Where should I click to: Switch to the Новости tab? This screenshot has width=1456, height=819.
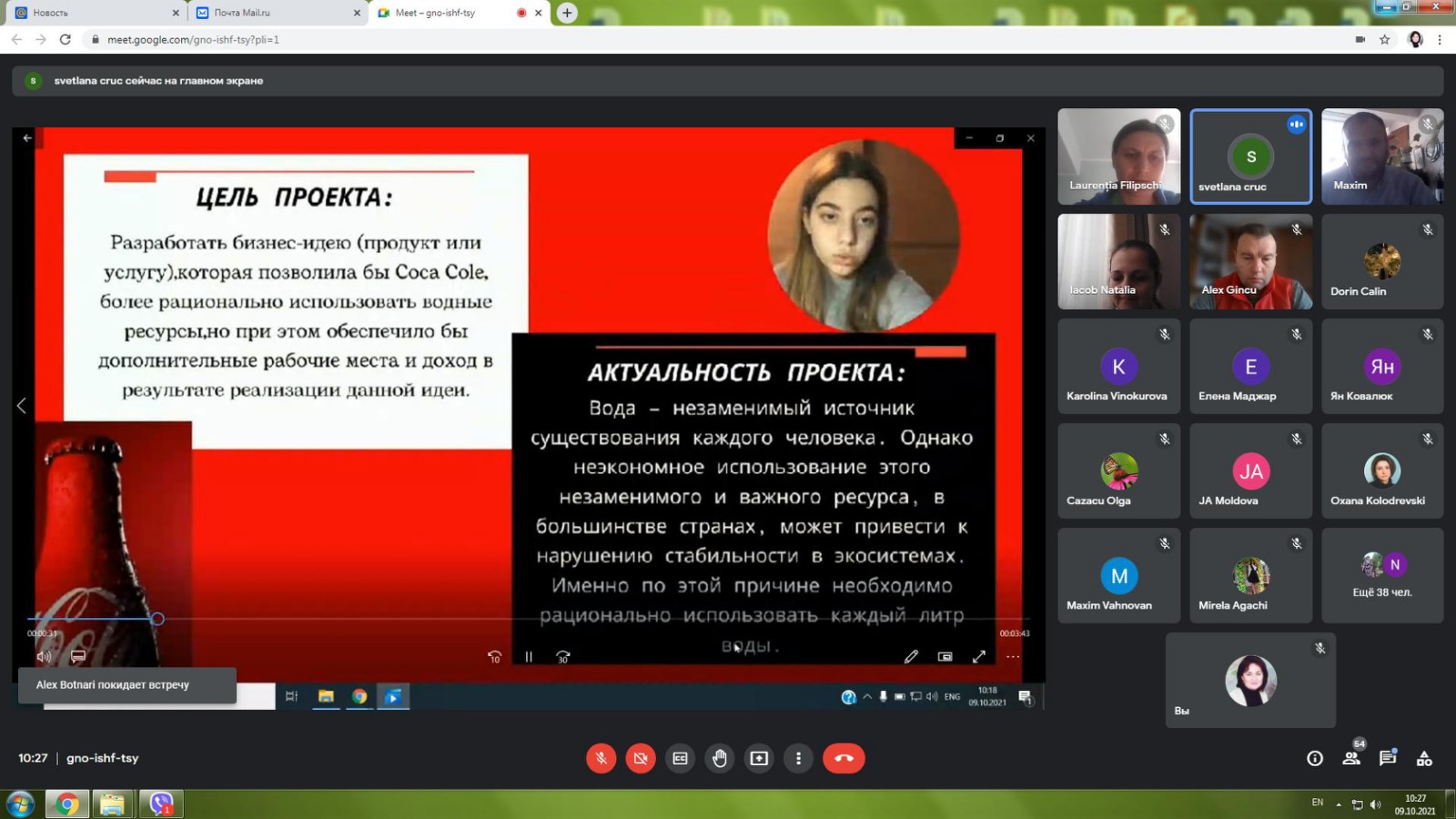[91, 13]
